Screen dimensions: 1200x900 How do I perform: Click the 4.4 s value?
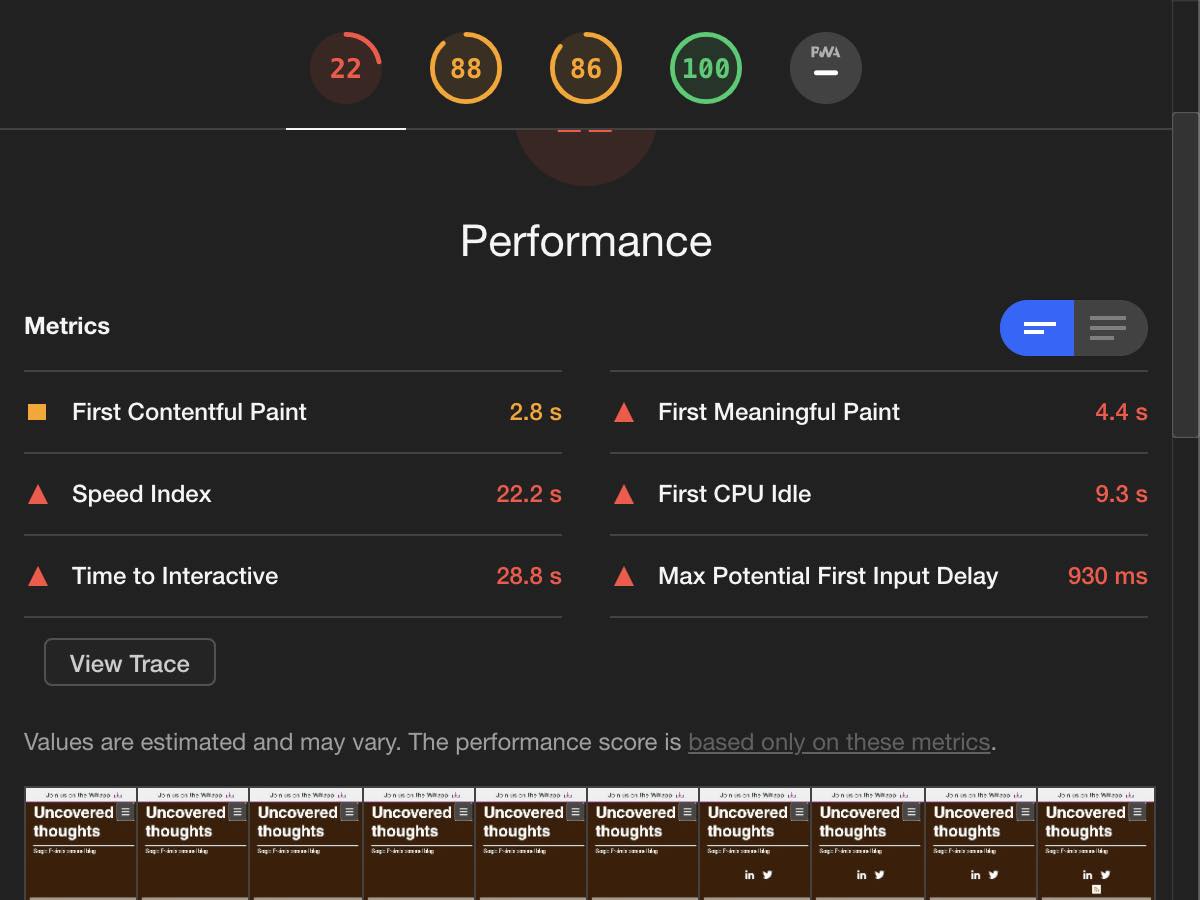[x=1121, y=412]
